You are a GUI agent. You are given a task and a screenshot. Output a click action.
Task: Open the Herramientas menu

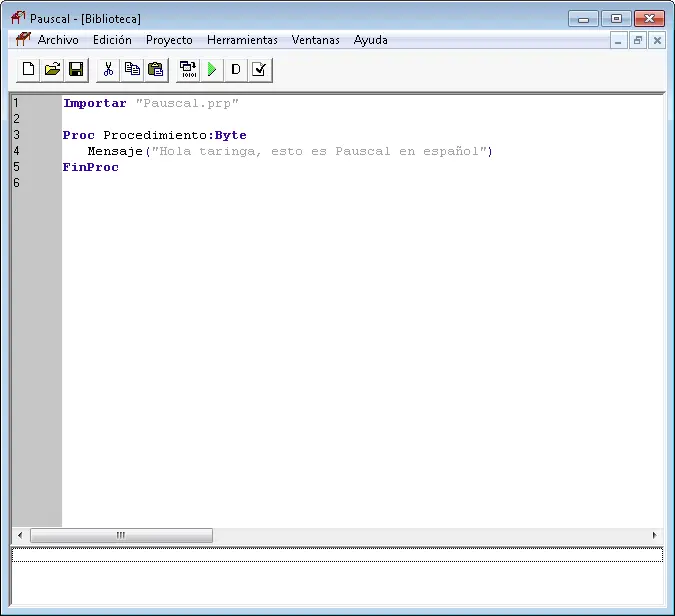242,40
